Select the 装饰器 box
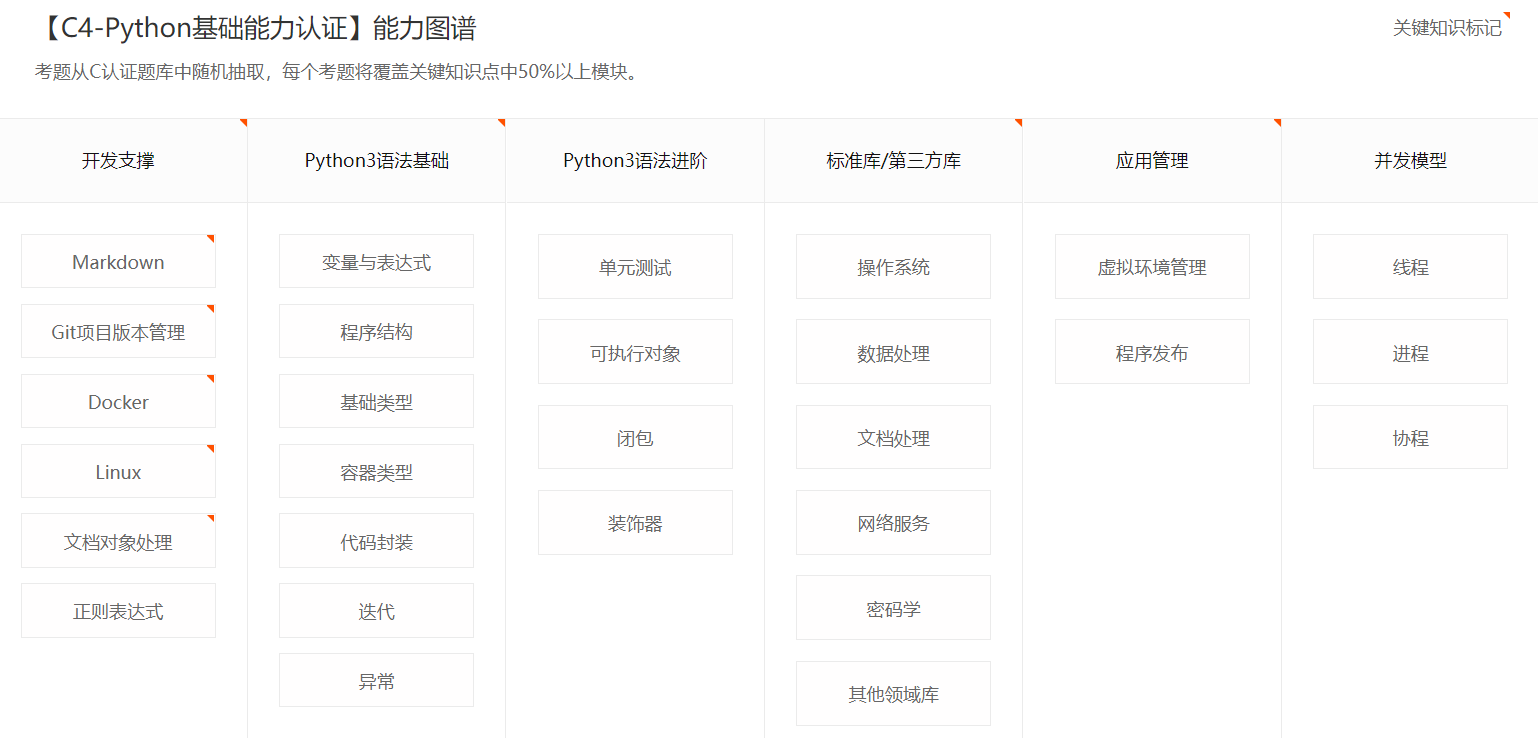Screen dimensions: 1538x738 click(635, 523)
